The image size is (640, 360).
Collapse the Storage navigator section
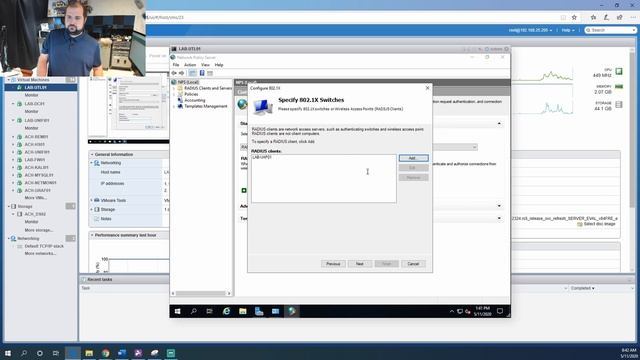point(8,207)
